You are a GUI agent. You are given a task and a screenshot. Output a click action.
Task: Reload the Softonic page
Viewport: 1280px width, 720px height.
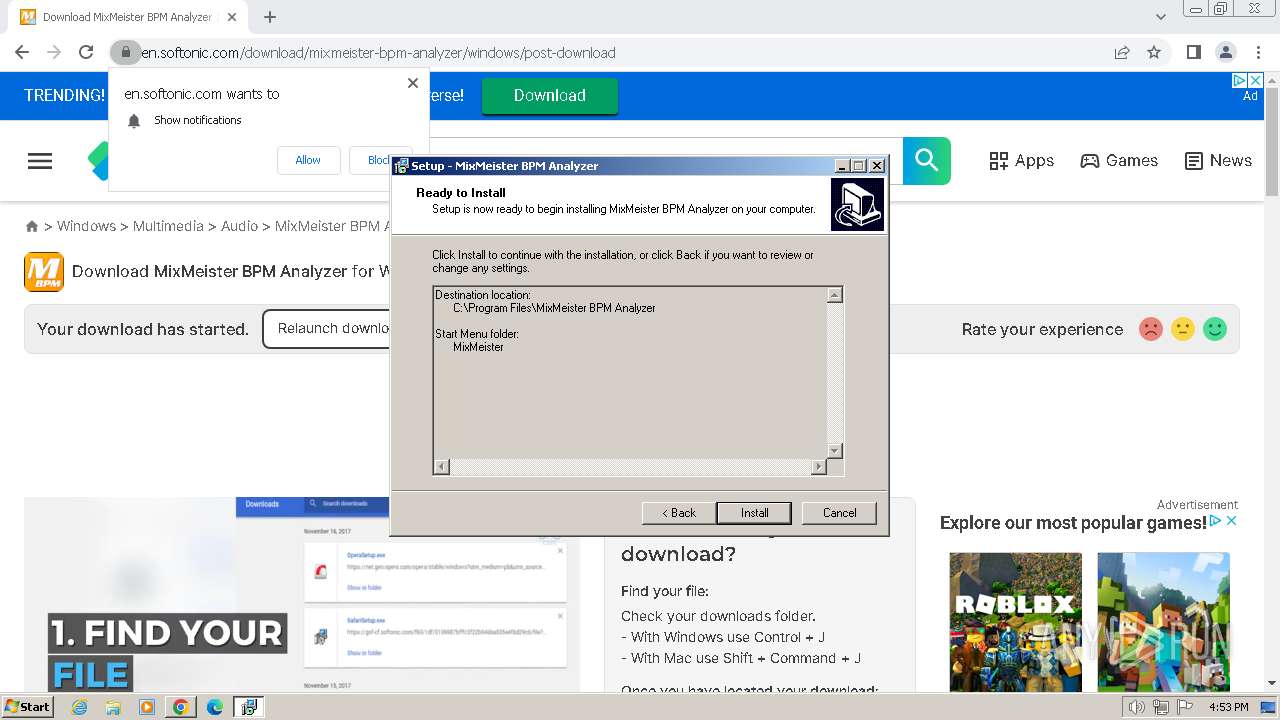pyautogui.click(x=86, y=52)
